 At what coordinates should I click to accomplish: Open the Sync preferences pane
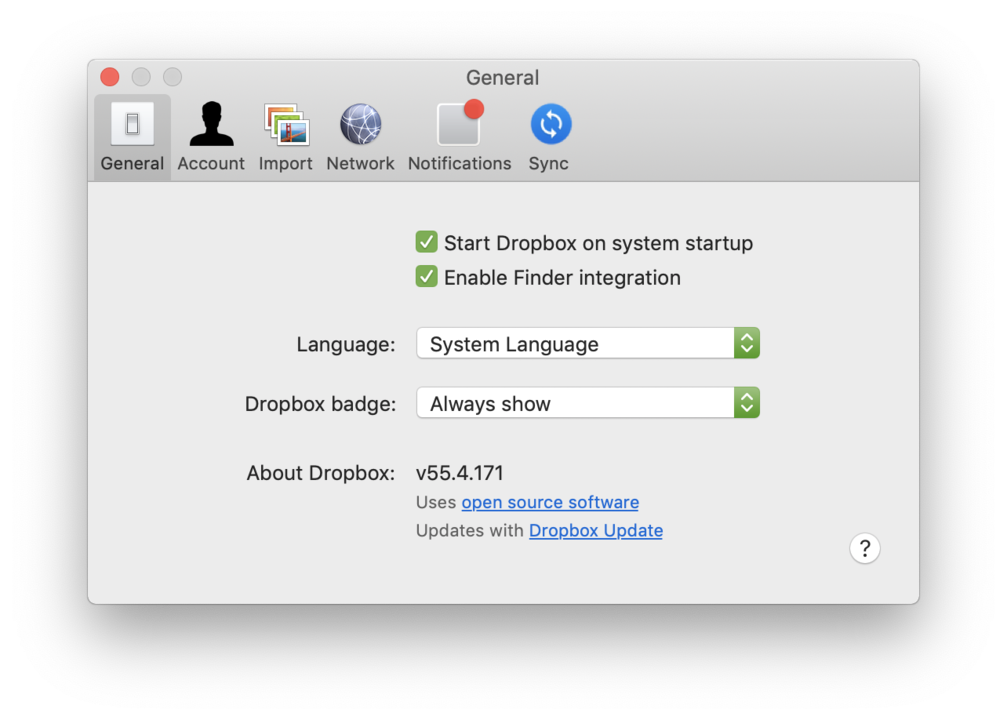click(550, 137)
